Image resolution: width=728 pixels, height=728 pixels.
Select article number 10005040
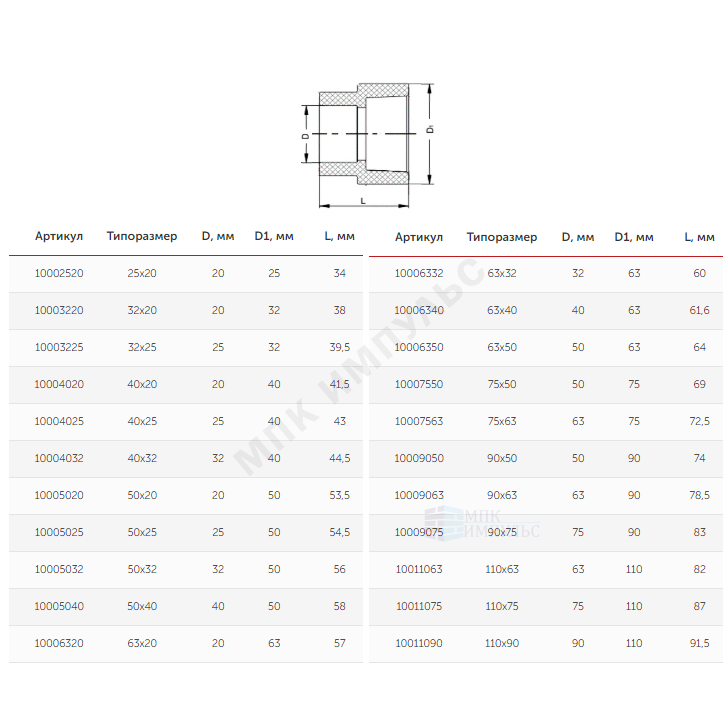pyautogui.click(x=59, y=606)
